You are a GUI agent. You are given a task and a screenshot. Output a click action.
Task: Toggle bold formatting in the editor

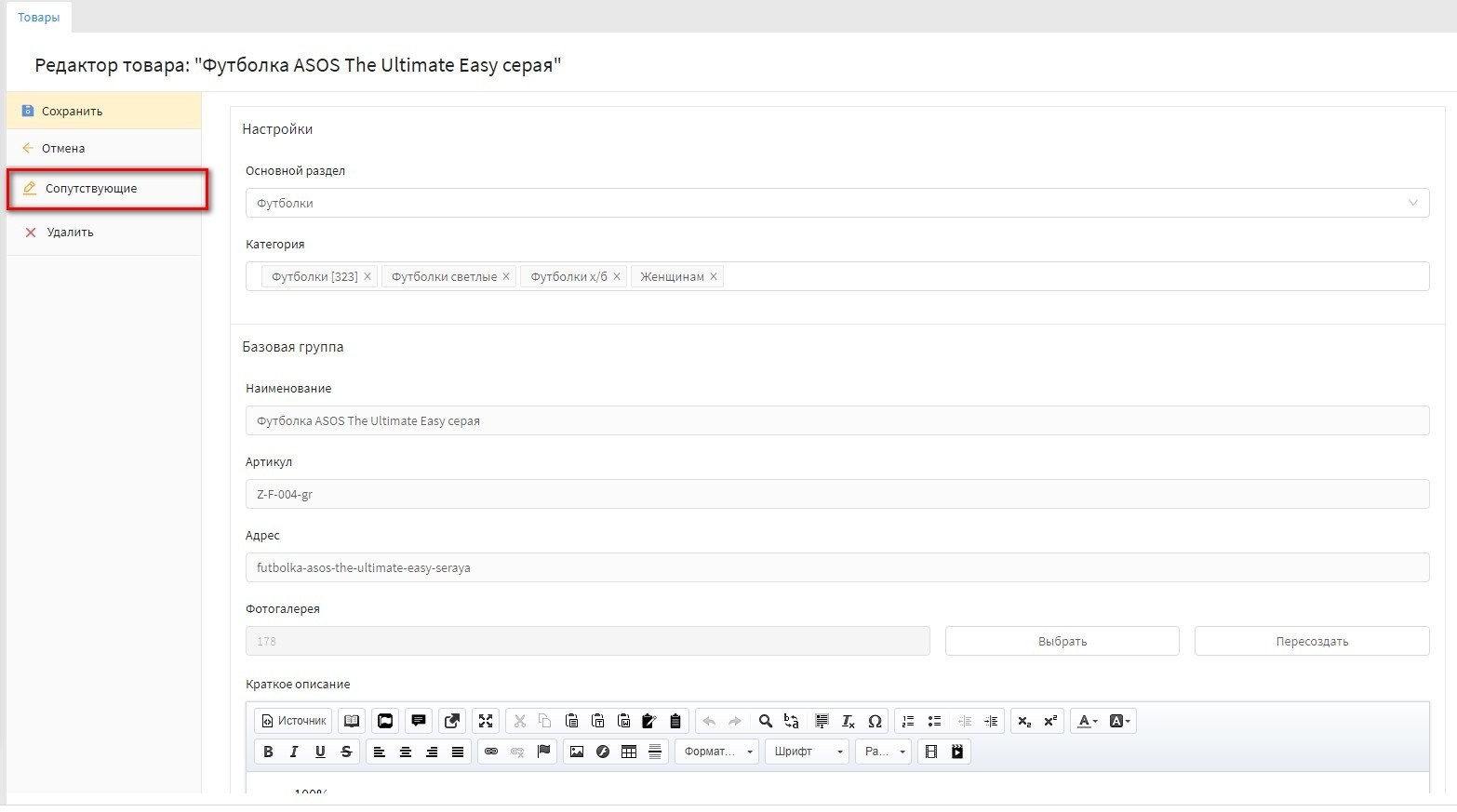(268, 752)
